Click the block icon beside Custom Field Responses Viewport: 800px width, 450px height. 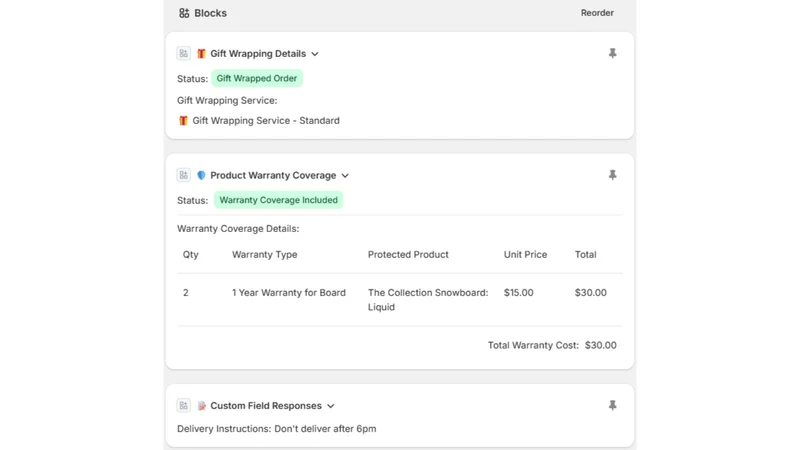pyautogui.click(x=184, y=406)
